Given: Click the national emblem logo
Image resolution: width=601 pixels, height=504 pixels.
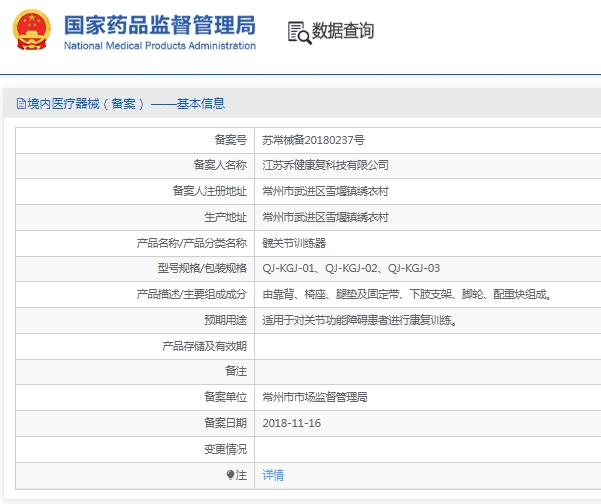Looking at the screenshot, I should (32, 30).
